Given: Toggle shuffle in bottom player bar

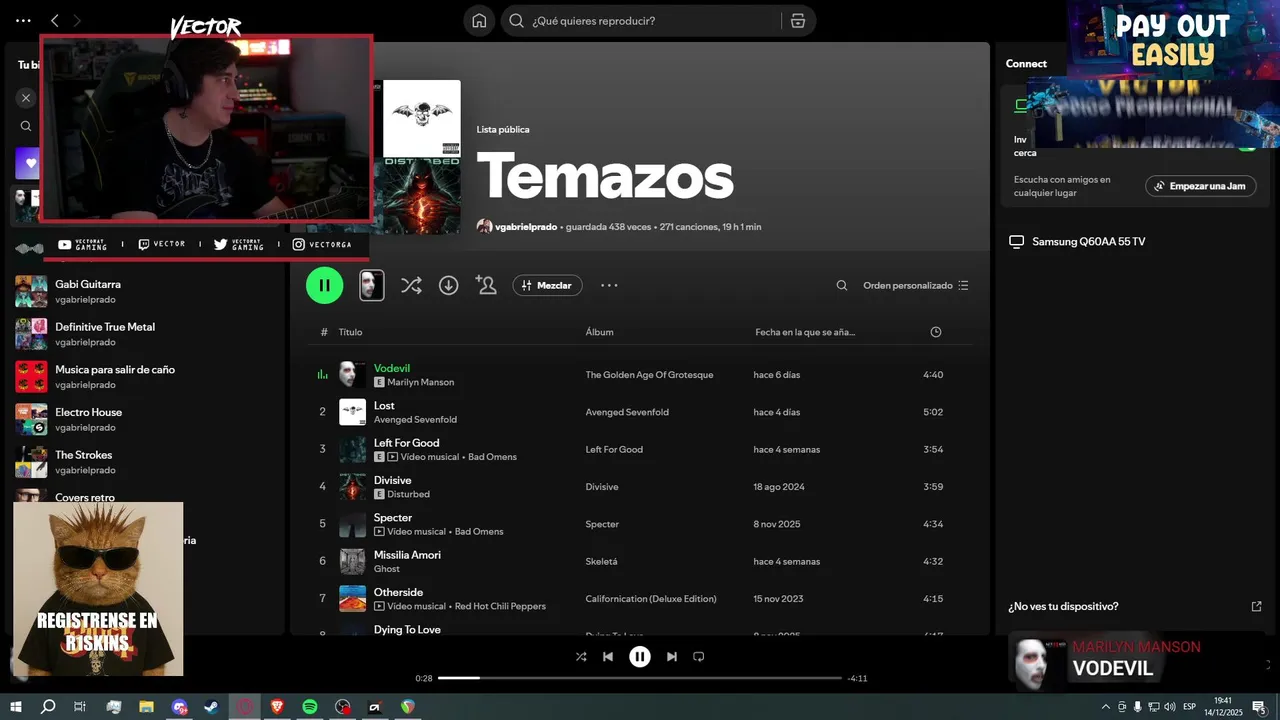Looking at the screenshot, I should coord(581,657).
